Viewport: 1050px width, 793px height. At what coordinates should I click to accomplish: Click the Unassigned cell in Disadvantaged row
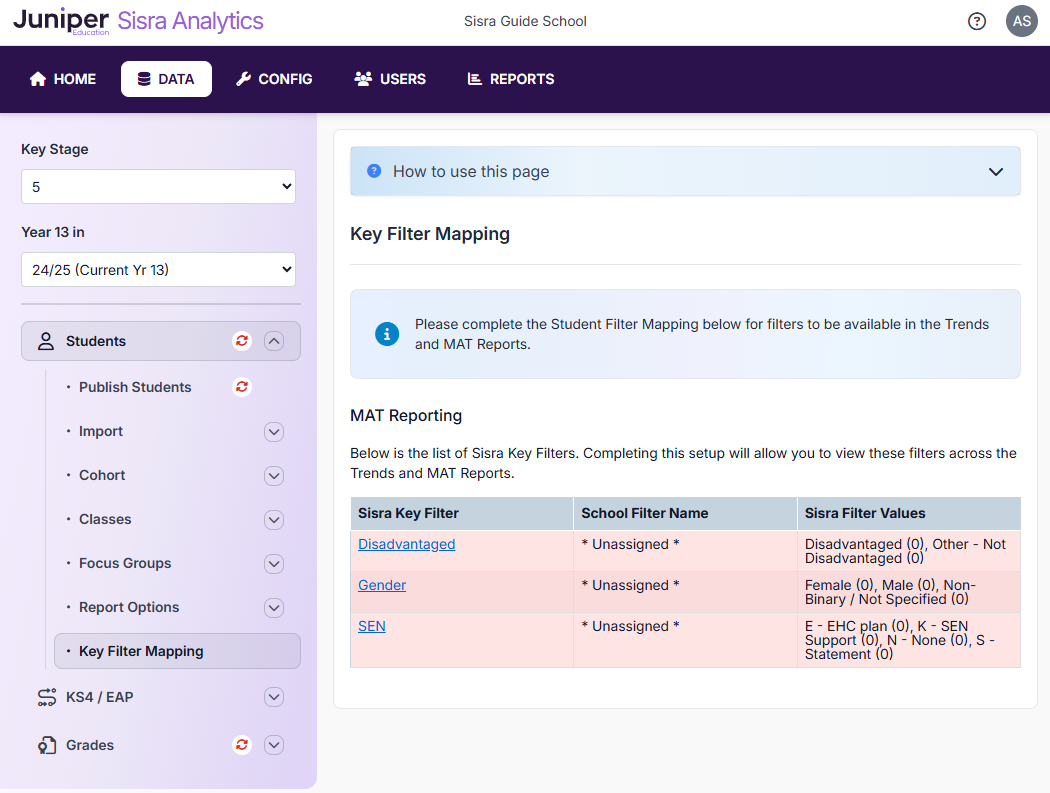(x=685, y=551)
